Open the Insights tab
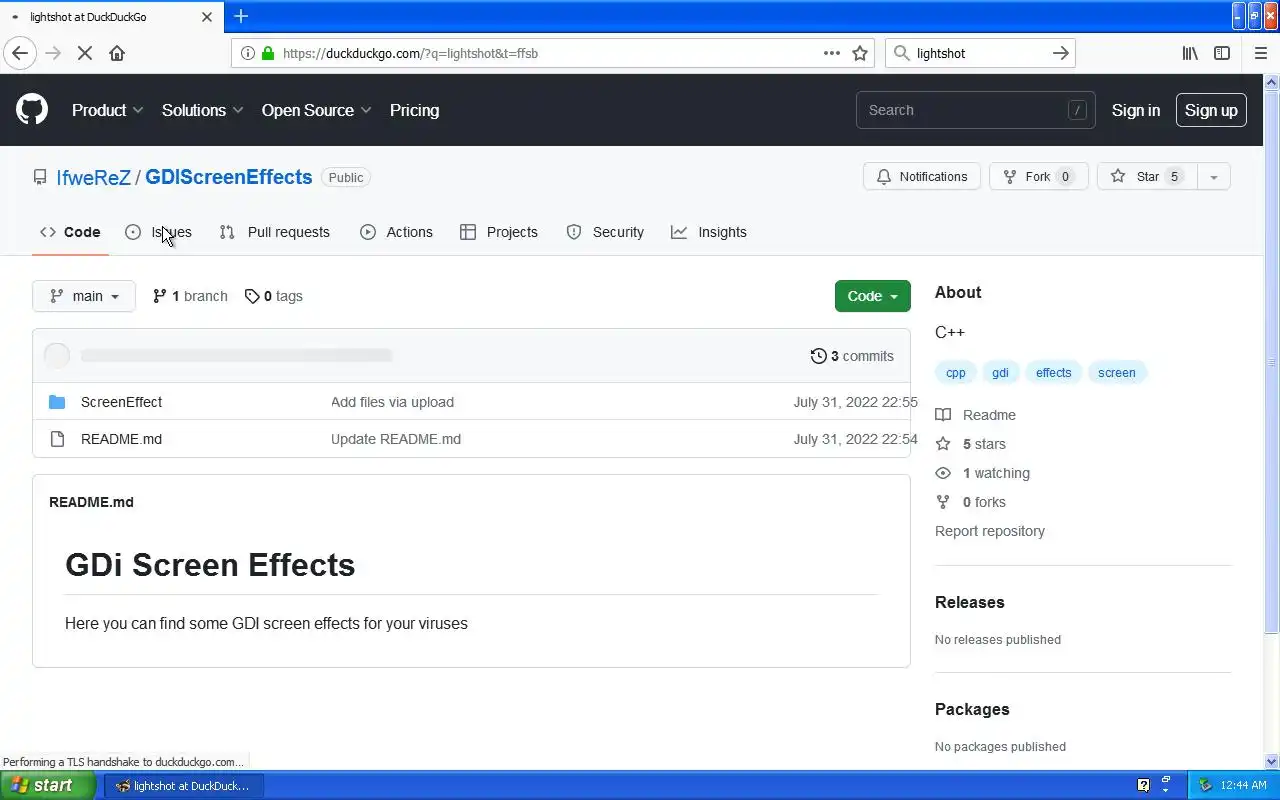This screenshot has height=800, width=1280. pyautogui.click(x=709, y=232)
